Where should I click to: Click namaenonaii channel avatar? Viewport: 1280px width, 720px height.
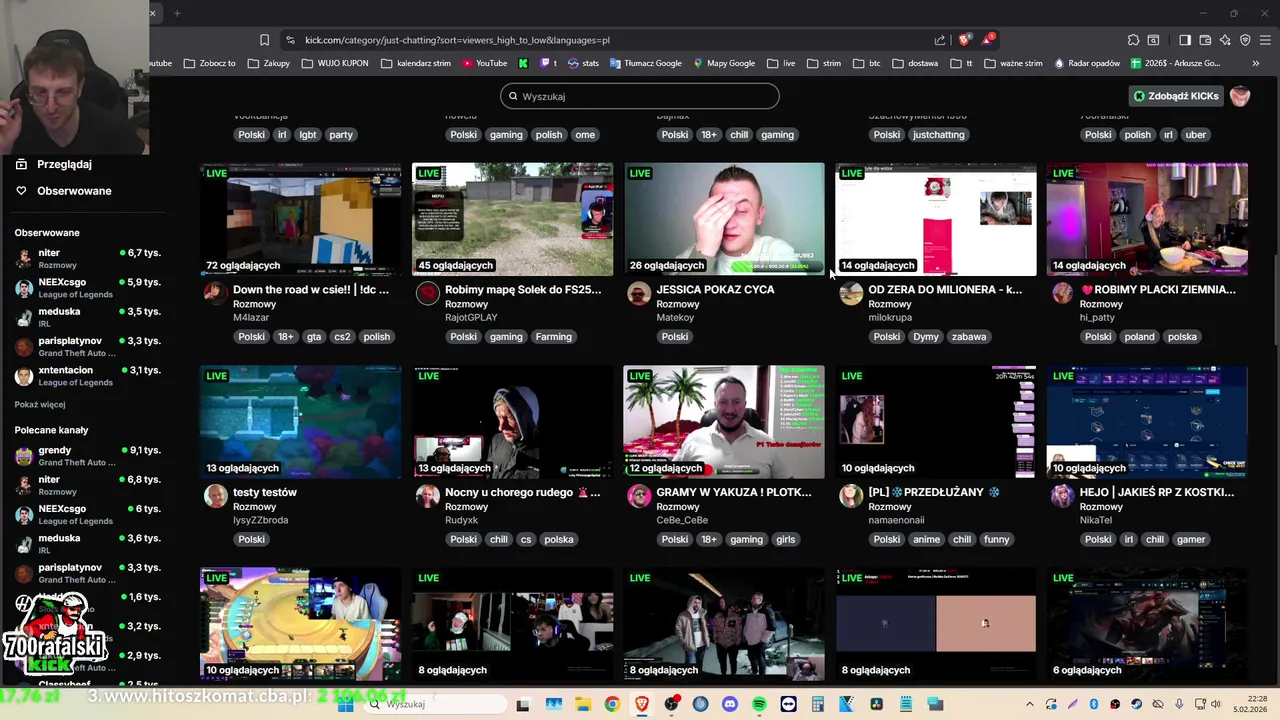pyautogui.click(x=851, y=496)
